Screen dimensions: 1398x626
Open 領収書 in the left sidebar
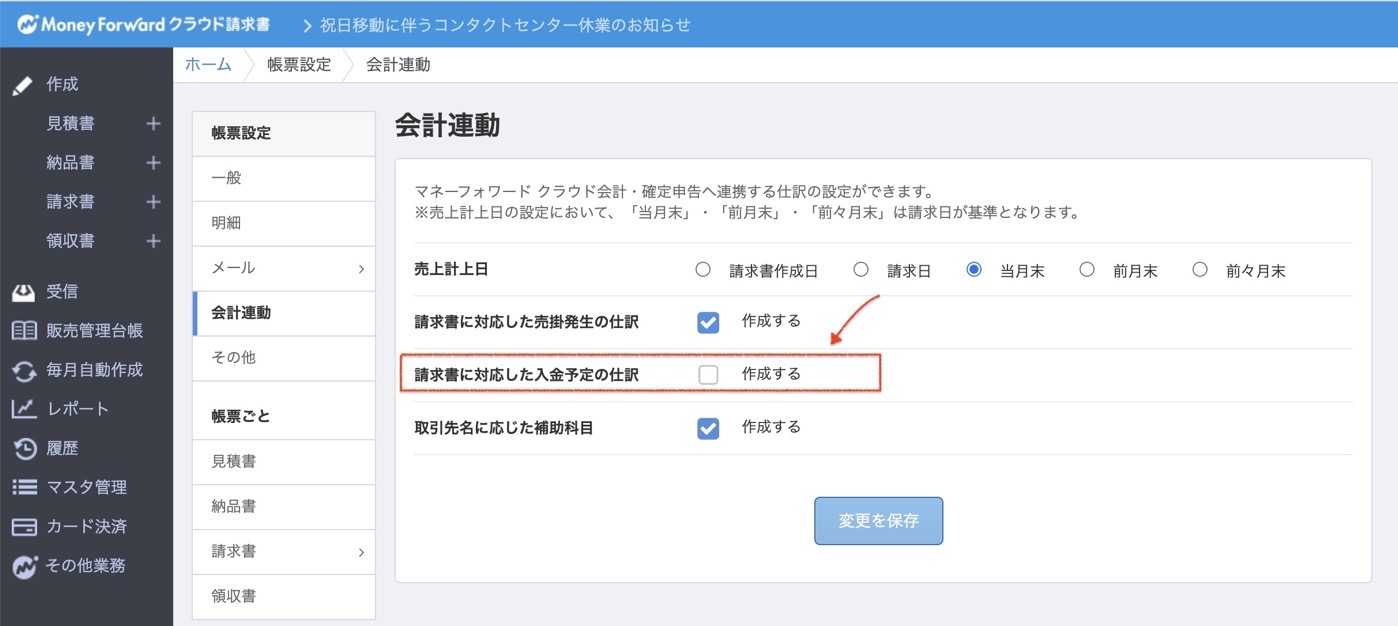71,240
